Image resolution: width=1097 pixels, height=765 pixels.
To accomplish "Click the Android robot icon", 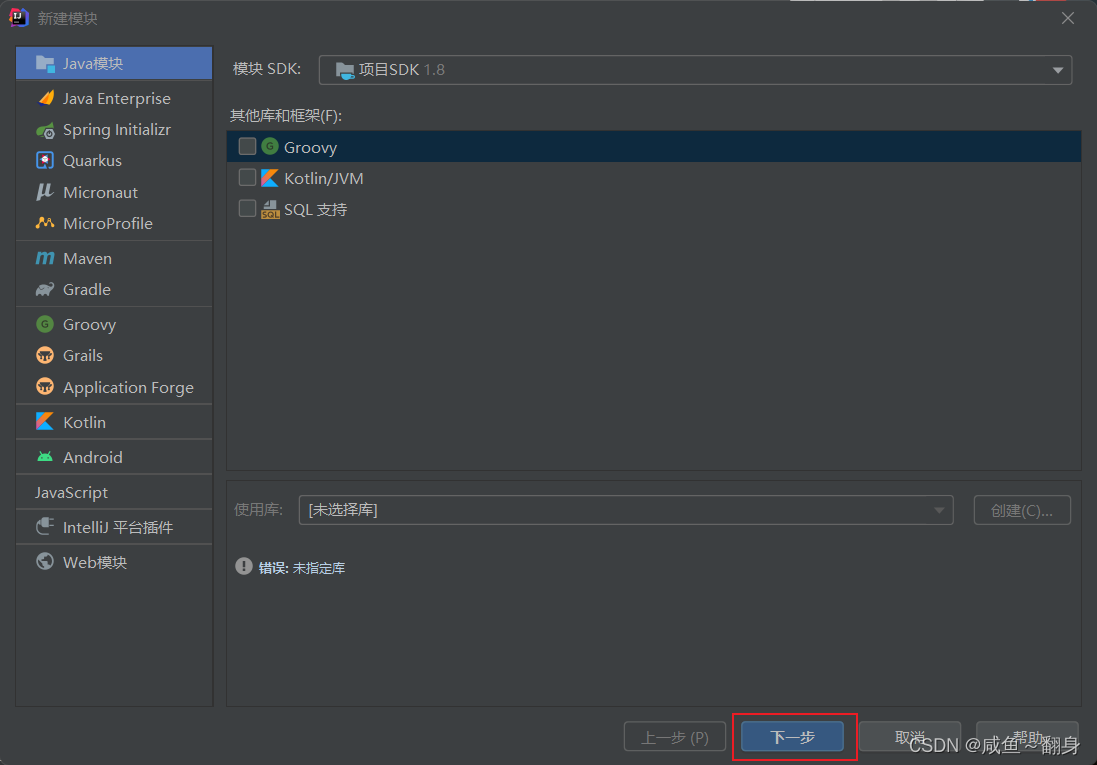I will point(45,456).
